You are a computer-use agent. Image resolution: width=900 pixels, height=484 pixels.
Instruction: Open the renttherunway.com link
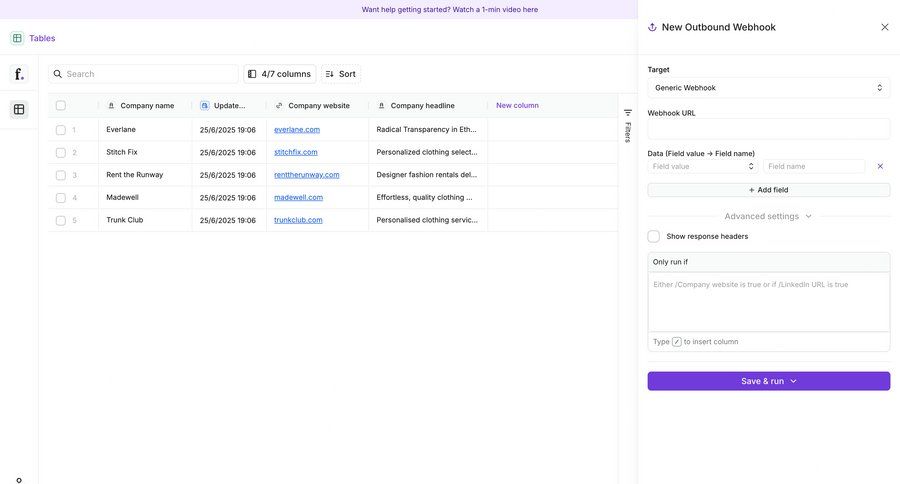click(x=307, y=175)
